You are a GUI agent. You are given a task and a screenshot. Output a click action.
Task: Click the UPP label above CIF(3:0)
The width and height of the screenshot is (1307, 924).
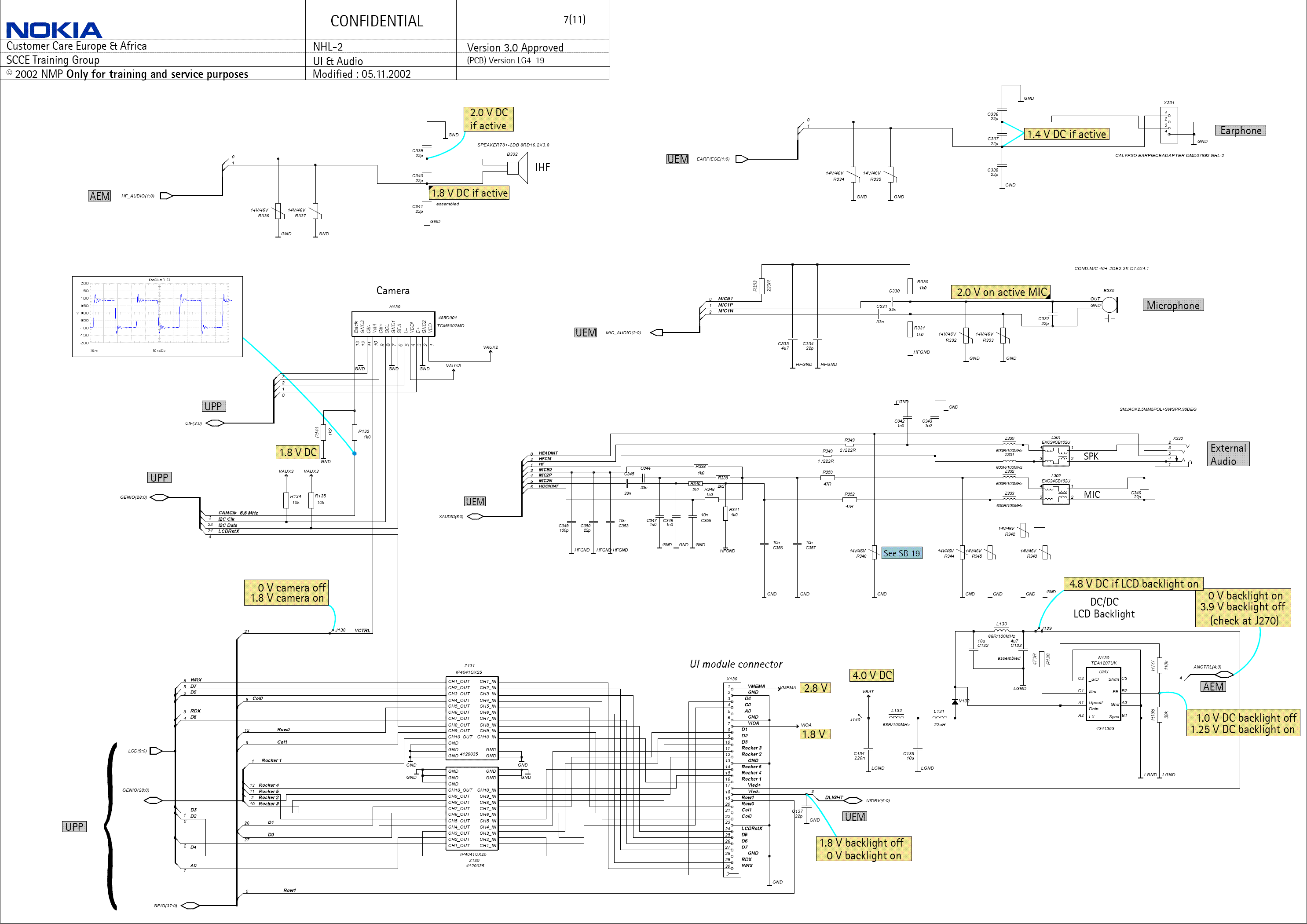[x=213, y=406]
